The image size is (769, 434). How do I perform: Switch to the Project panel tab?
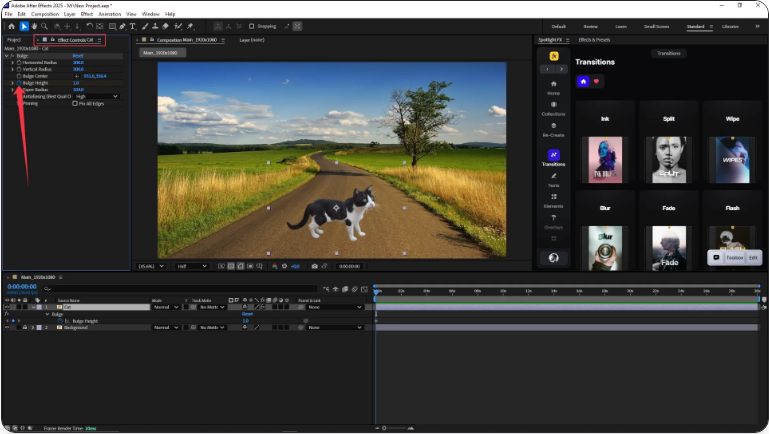coord(14,40)
